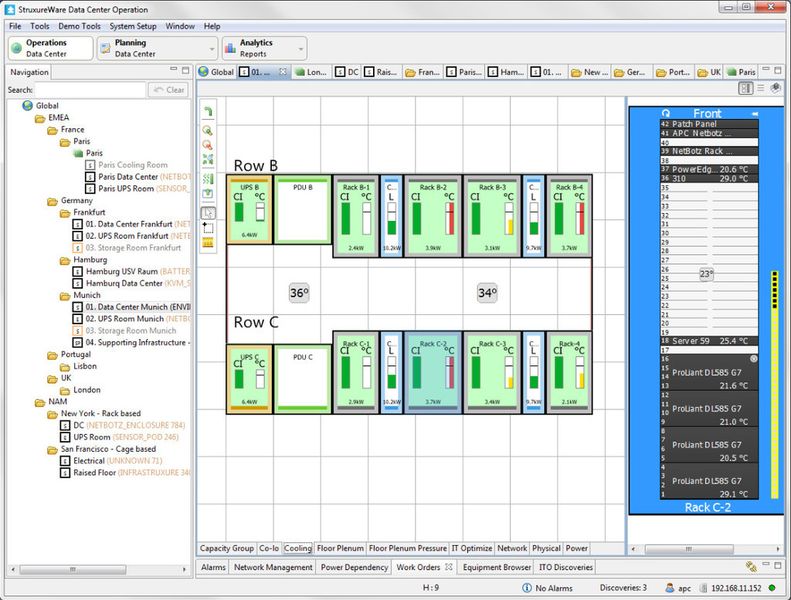Open the Window menu

[x=180, y=26]
